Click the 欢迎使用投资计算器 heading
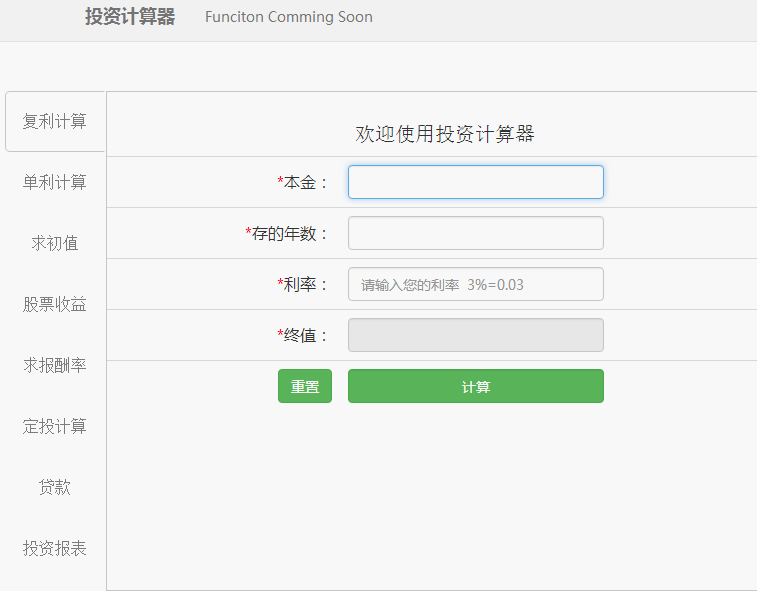The height and width of the screenshot is (591, 757). click(445, 134)
